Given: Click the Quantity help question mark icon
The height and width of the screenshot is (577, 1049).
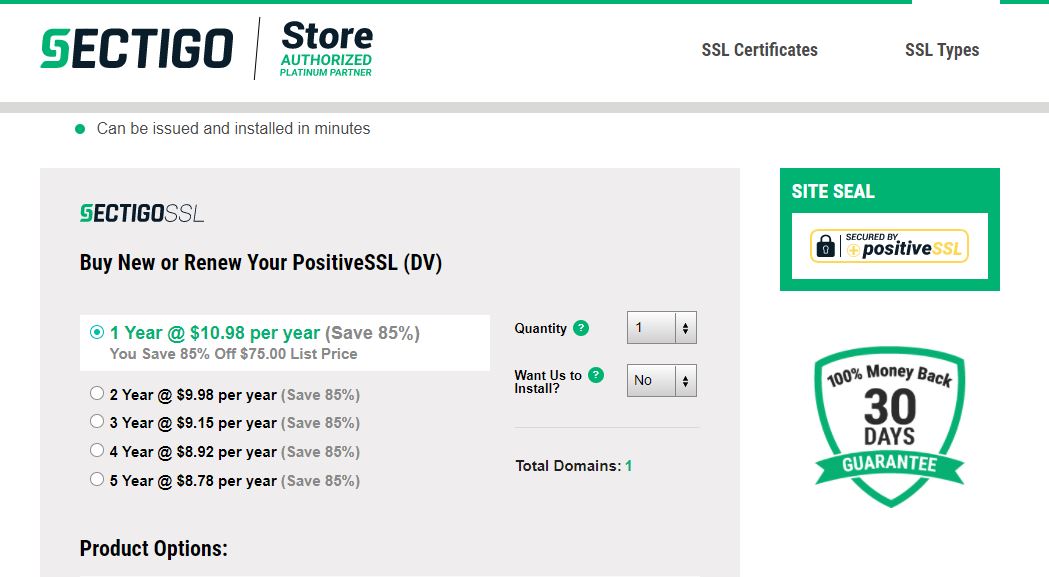Looking at the screenshot, I should click(581, 328).
